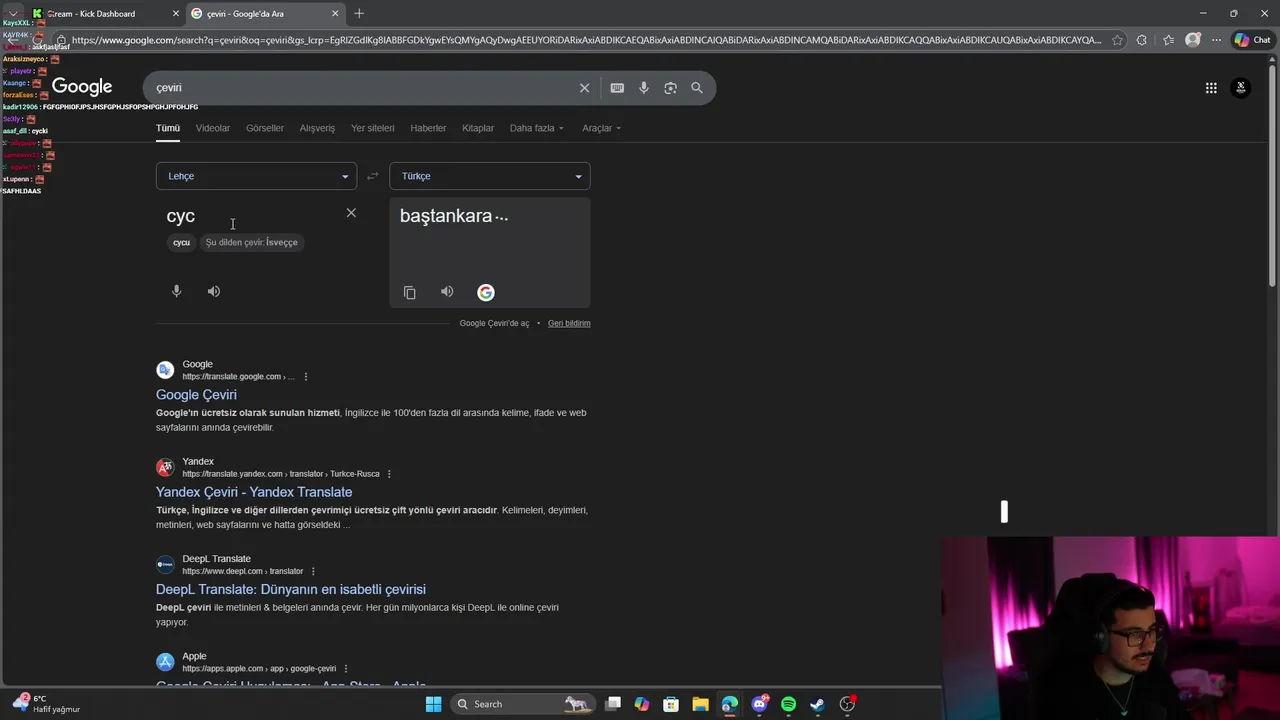The width and height of the screenshot is (1280, 720).
Task: Switch to the Yer siteleri tab
Action: 373,128
